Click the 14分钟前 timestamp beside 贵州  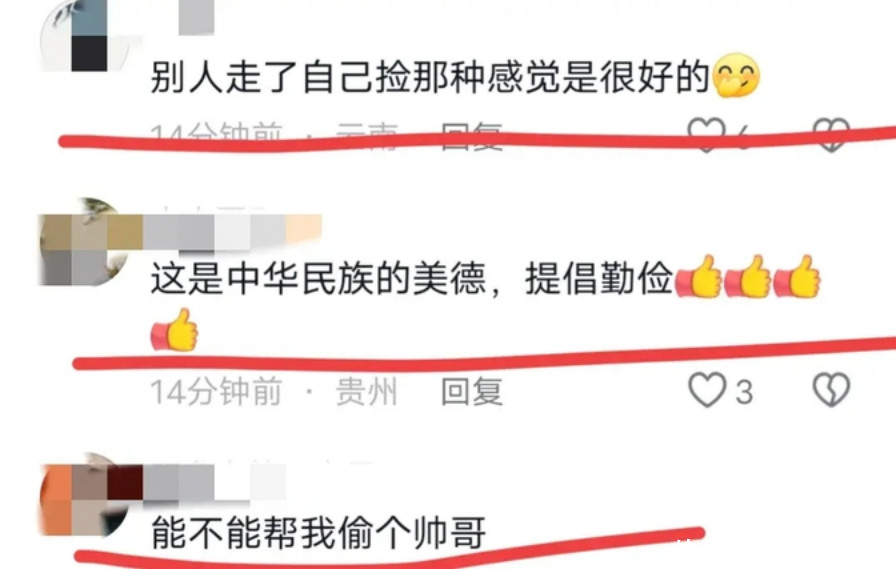[x=216, y=392]
